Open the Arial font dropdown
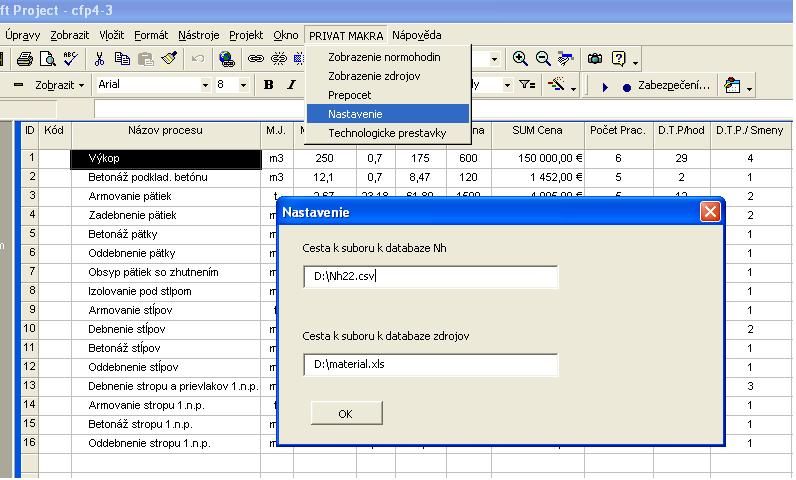The height and width of the screenshot is (480, 796). point(152,86)
